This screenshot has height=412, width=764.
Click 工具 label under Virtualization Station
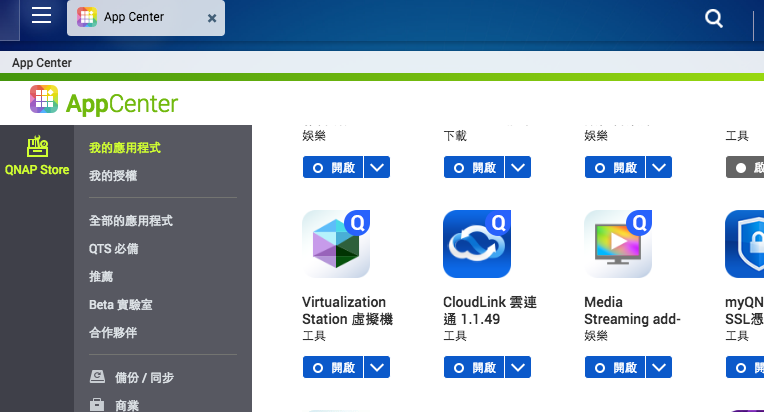pyautogui.click(x=314, y=336)
